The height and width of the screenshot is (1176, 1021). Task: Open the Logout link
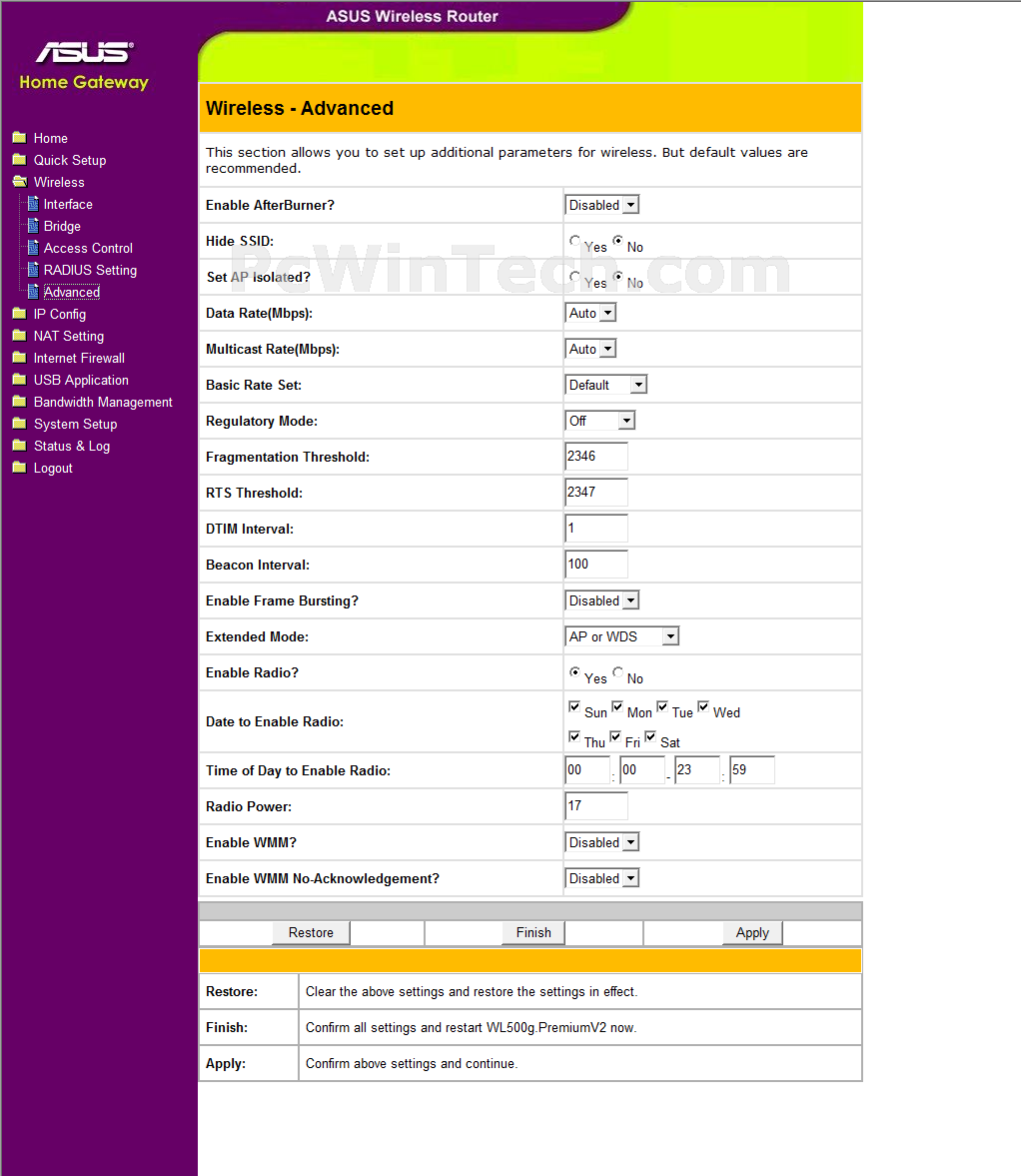[53, 468]
